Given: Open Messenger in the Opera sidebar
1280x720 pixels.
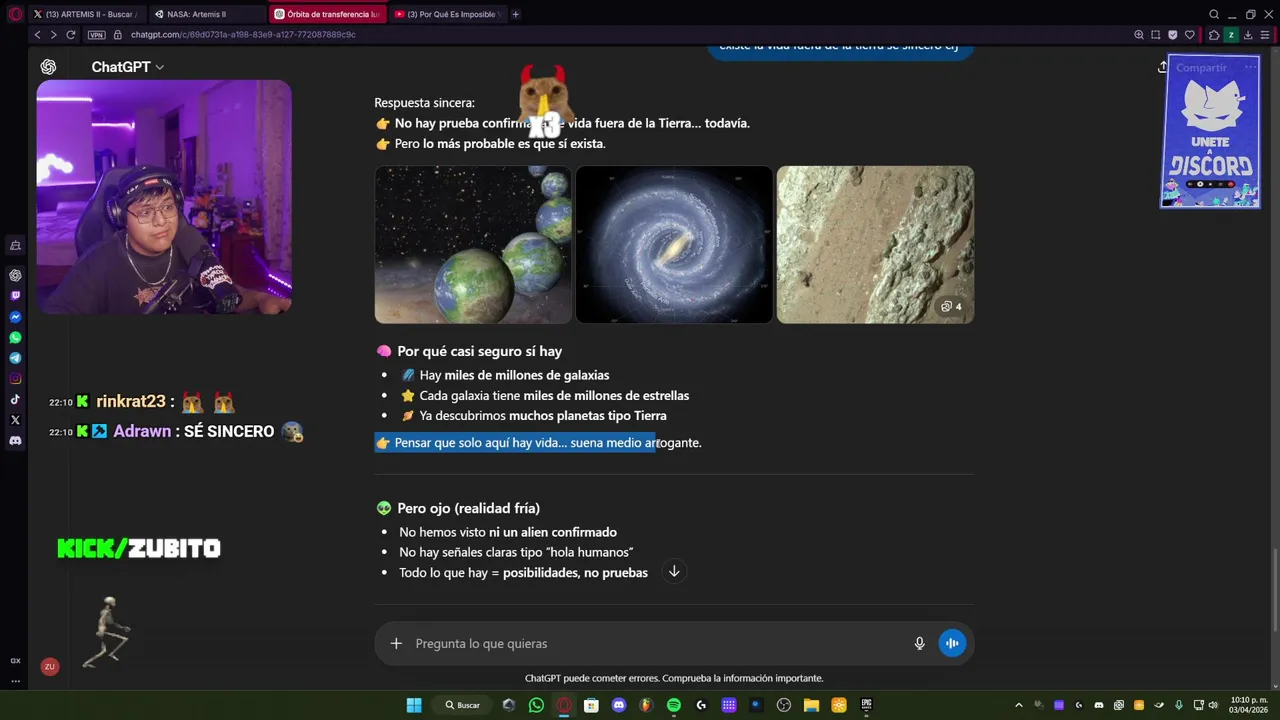Looking at the screenshot, I should pyautogui.click(x=15, y=317).
